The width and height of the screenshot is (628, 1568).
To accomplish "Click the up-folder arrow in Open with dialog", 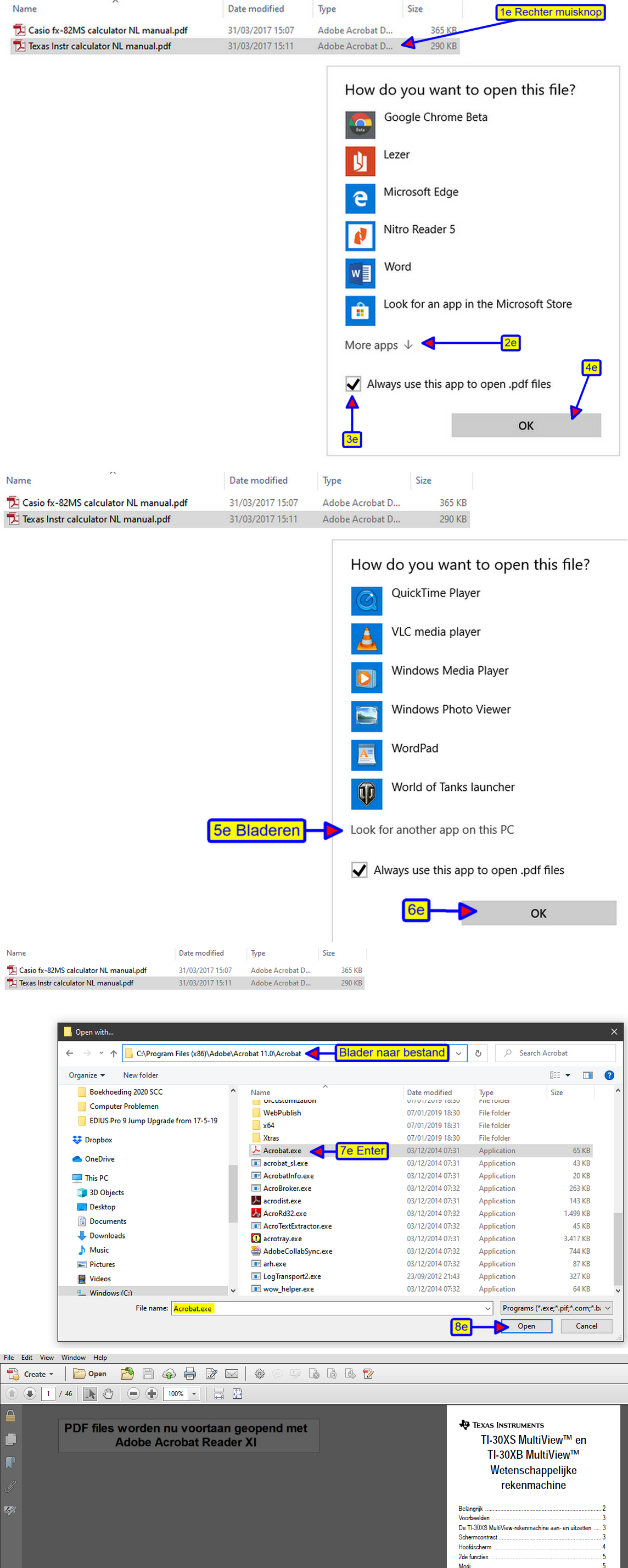I will coord(114,1053).
